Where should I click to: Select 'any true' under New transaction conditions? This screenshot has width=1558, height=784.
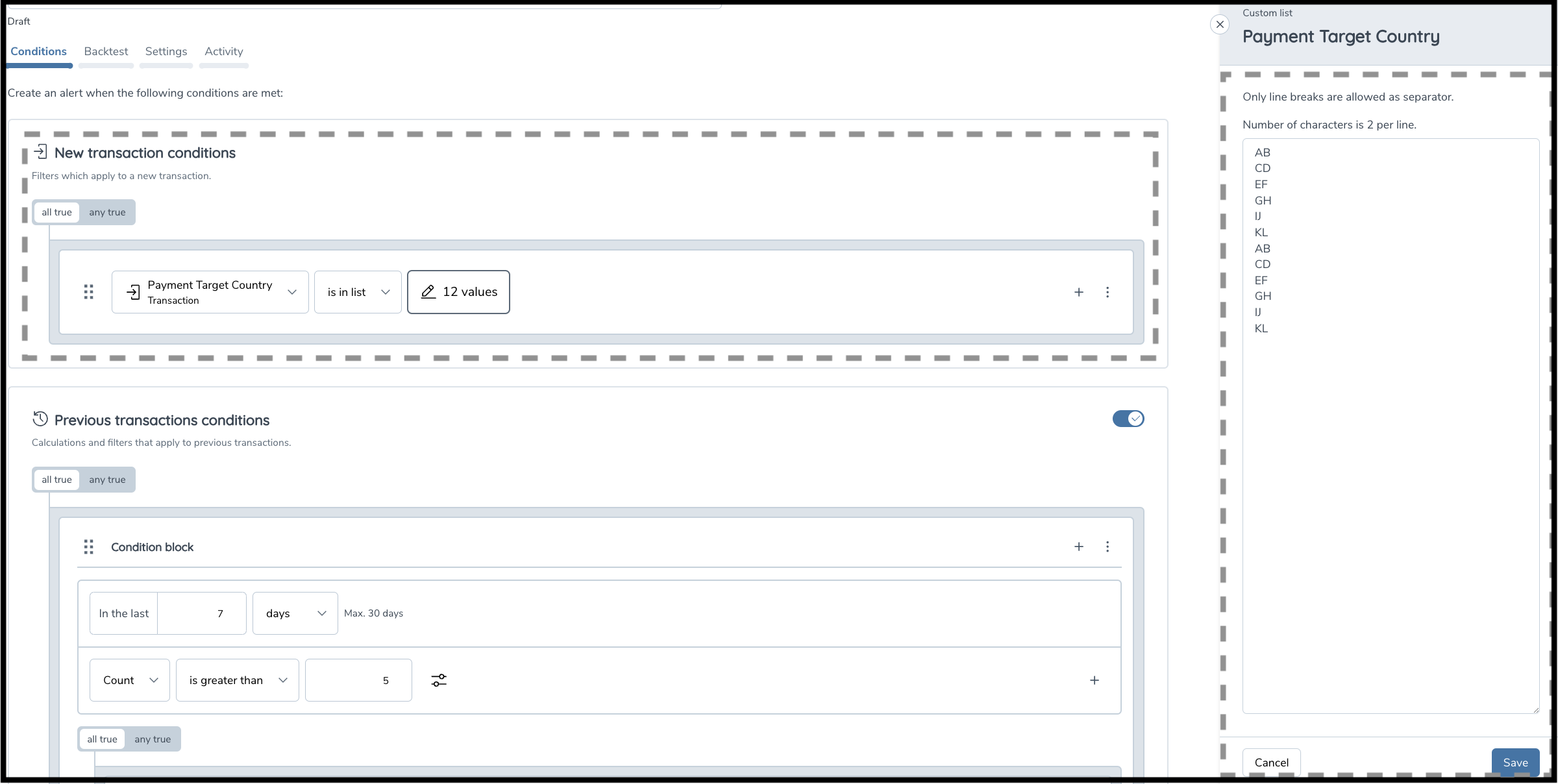point(107,212)
